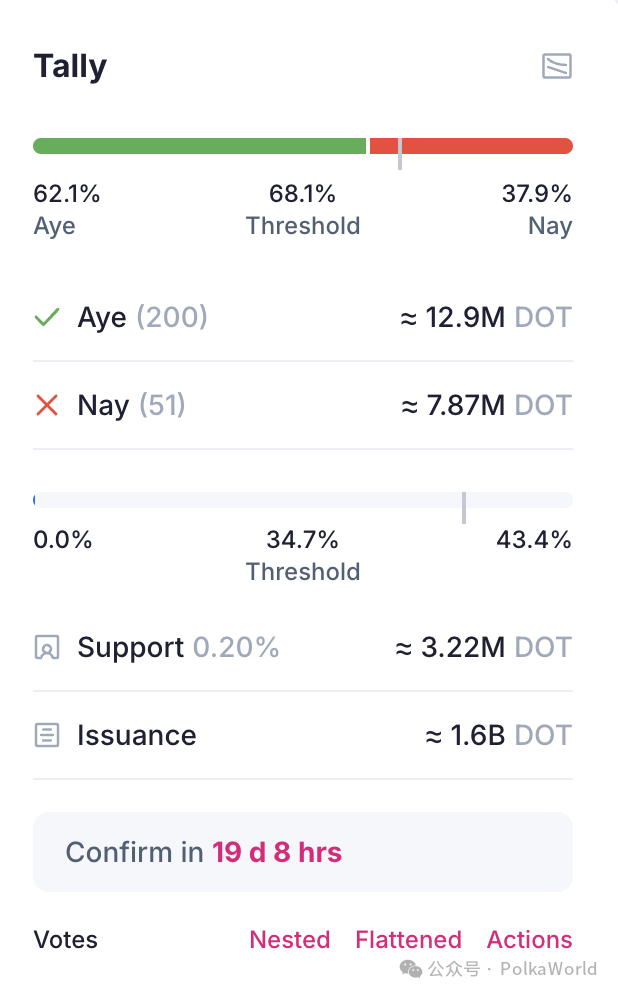The height and width of the screenshot is (994, 618).
Task: Open the Actions link
Action: 529,940
